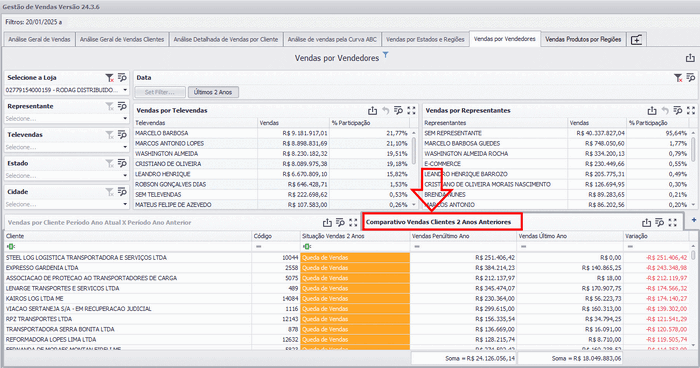Open the Vendas Produtos por Regiões tab
This screenshot has height=368, width=700.
click(583, 39)
